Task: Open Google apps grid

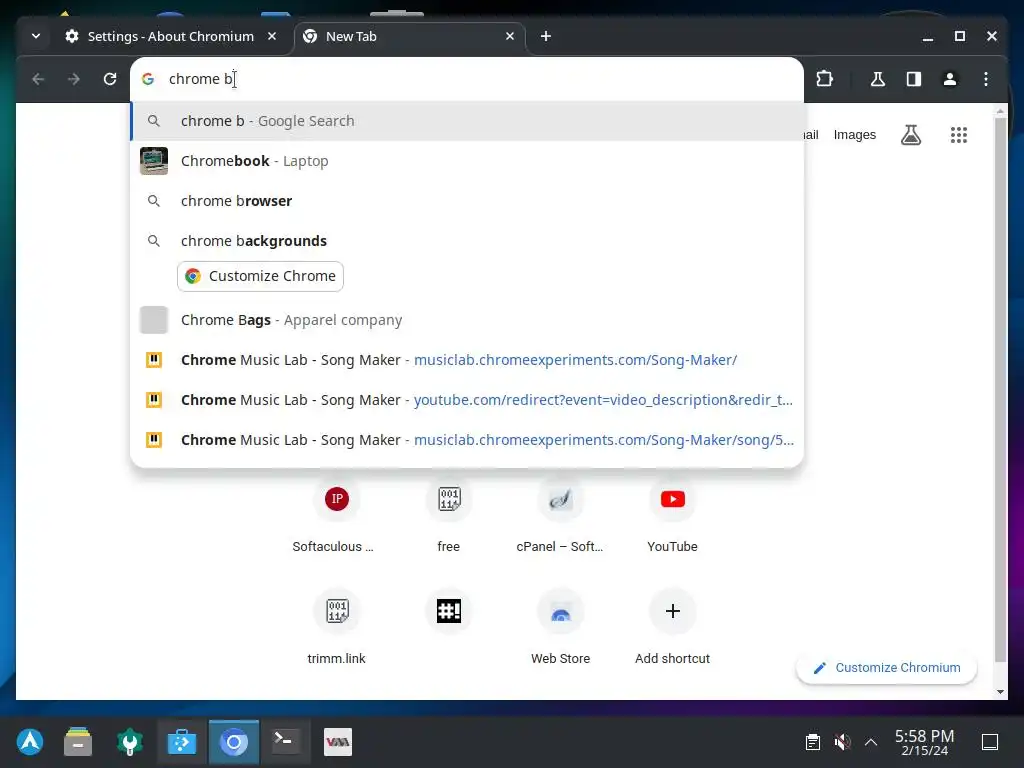Action: [959, 135]
